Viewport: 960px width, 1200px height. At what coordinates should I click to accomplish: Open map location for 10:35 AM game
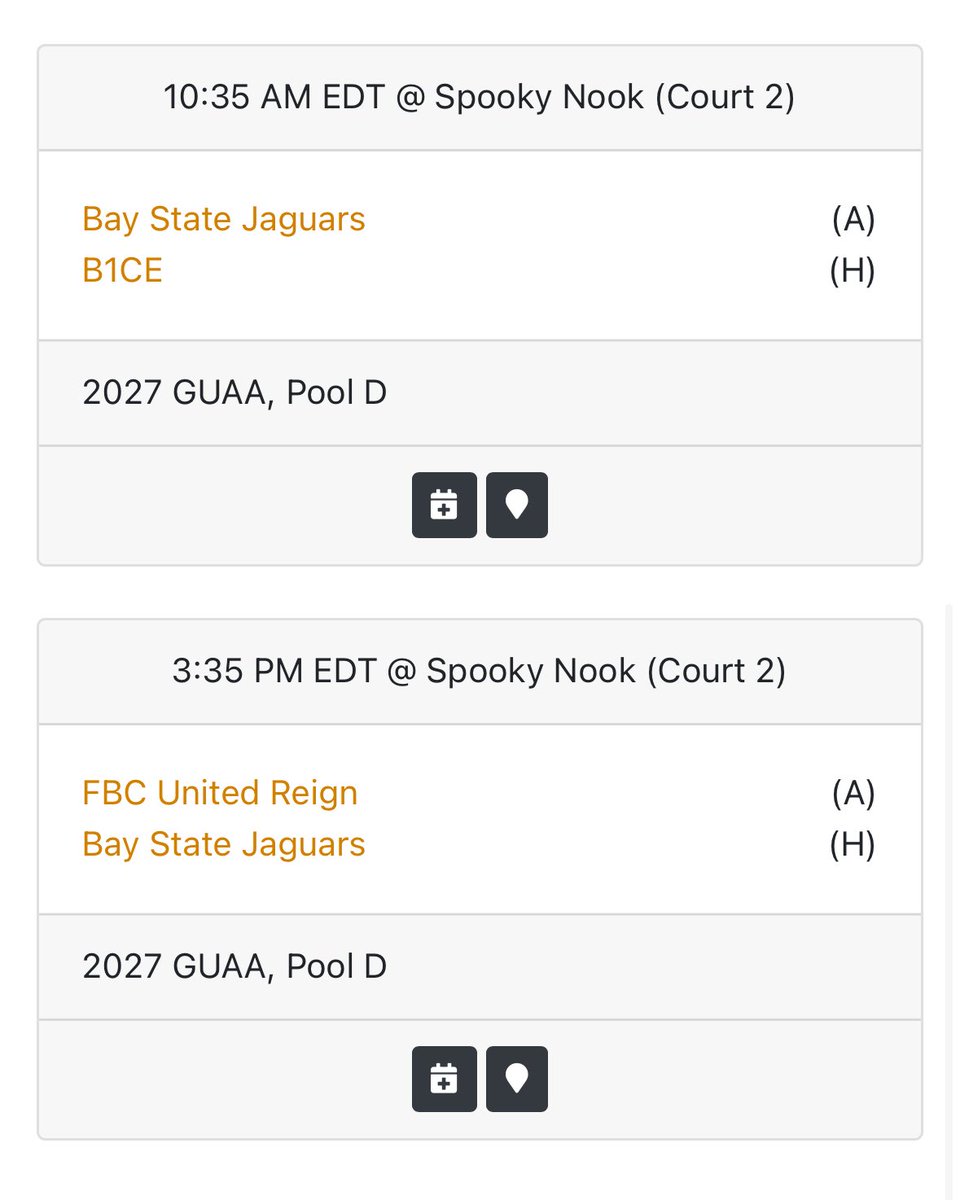[517, 505]
